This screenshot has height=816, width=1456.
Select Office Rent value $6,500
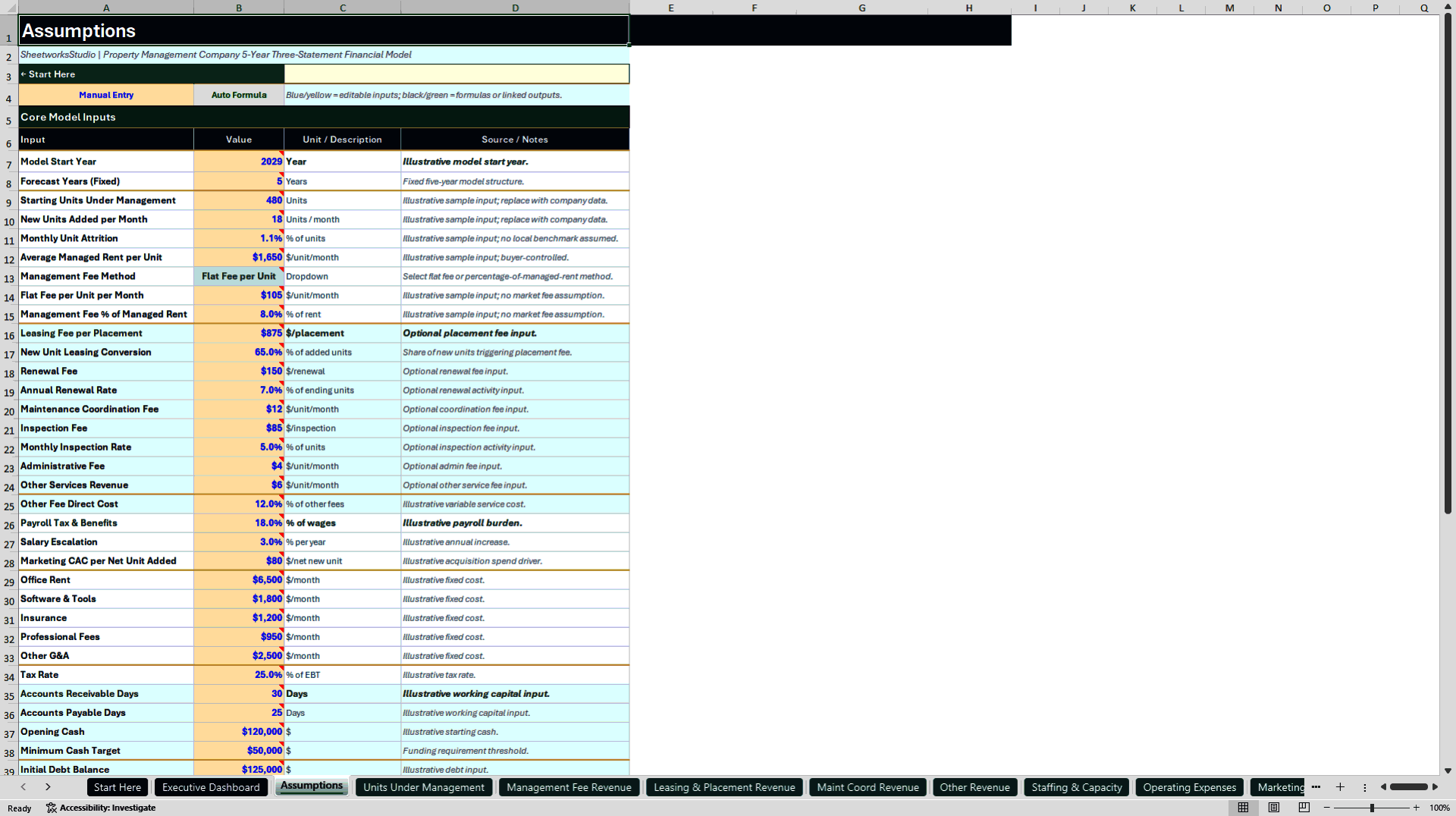click(x=239, y=579)
